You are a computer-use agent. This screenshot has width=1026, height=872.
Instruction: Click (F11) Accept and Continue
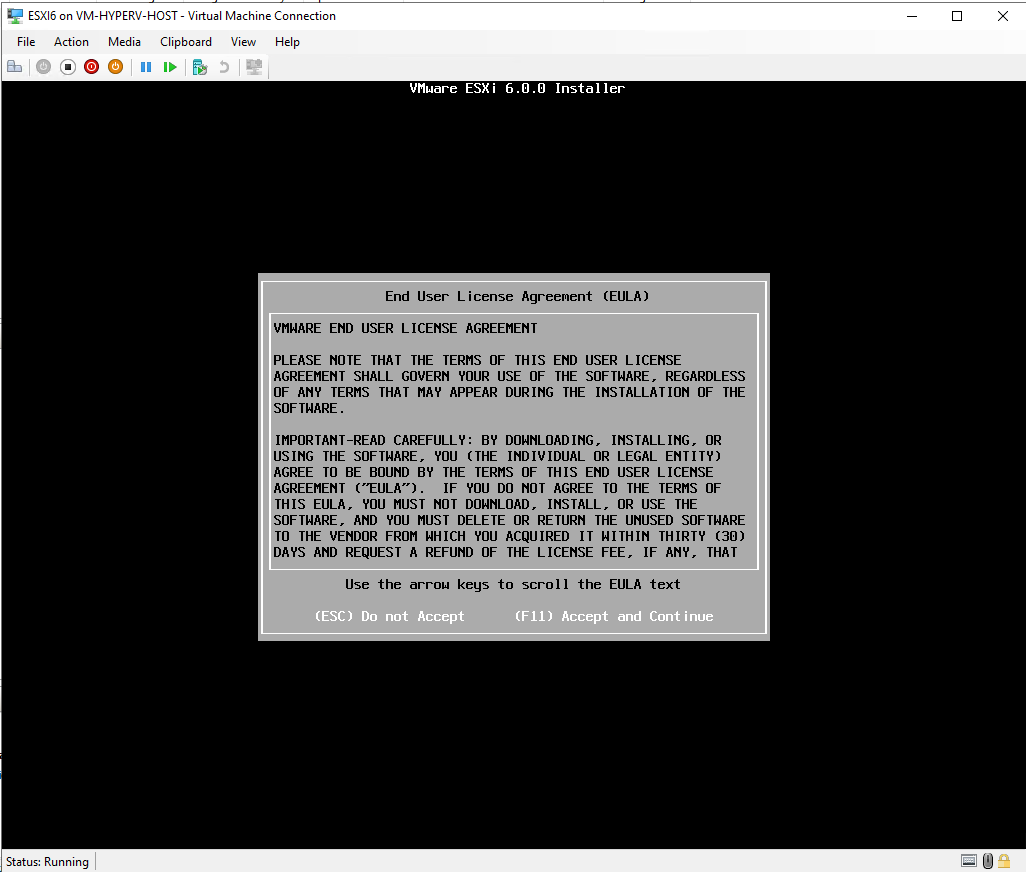click(614, 616)
